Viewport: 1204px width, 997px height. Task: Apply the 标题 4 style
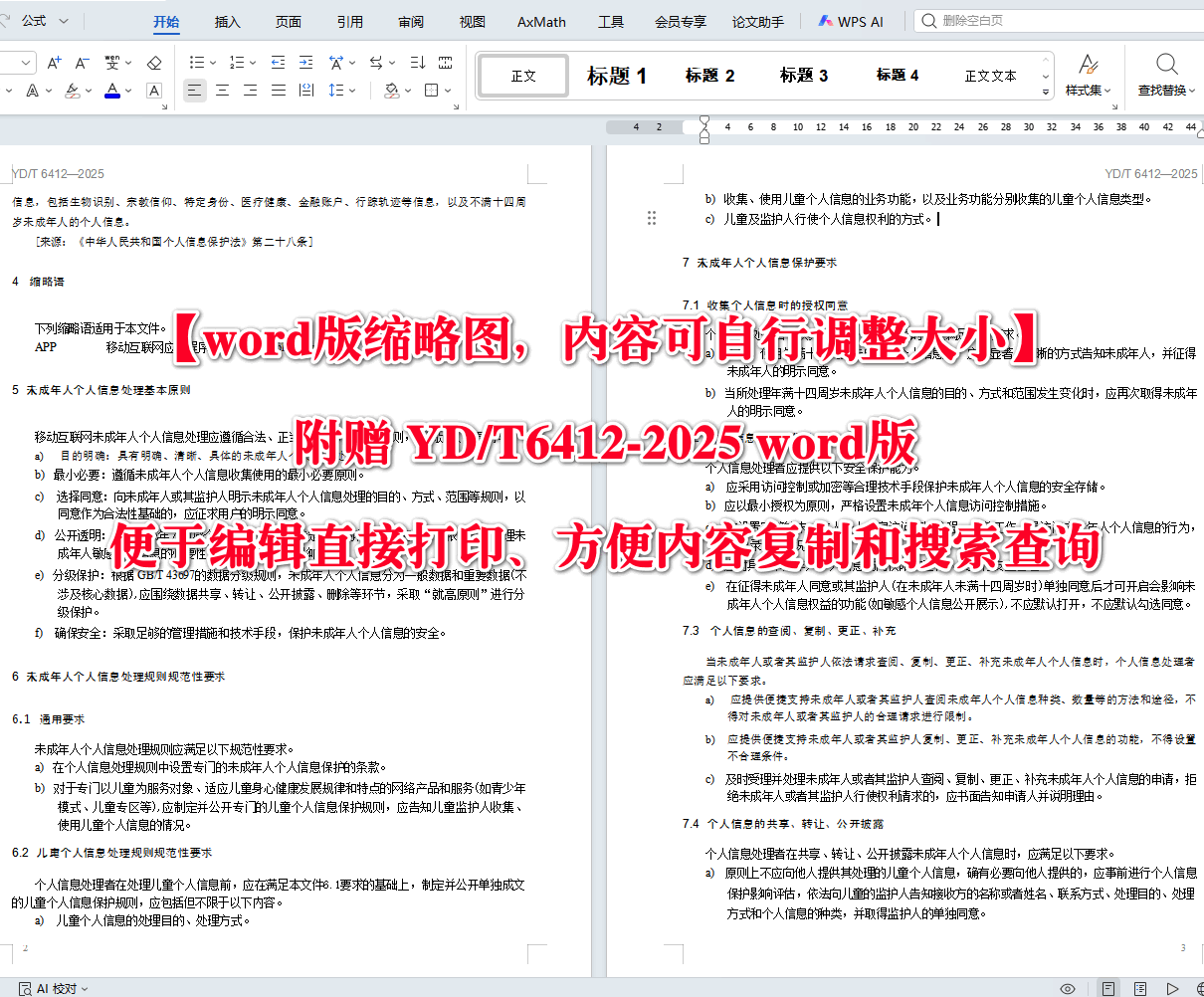(897, 76)
